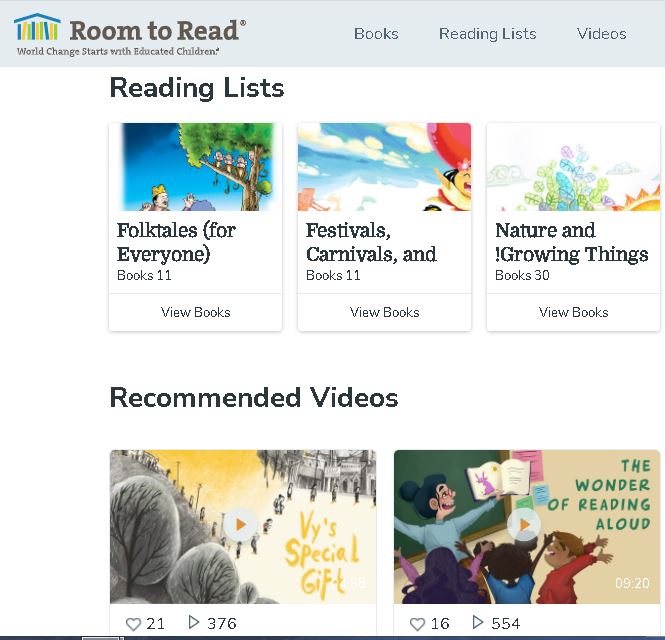Click Nature and Growing Things cover image
The image size is (665, 640).
click(x=573, y=167)
